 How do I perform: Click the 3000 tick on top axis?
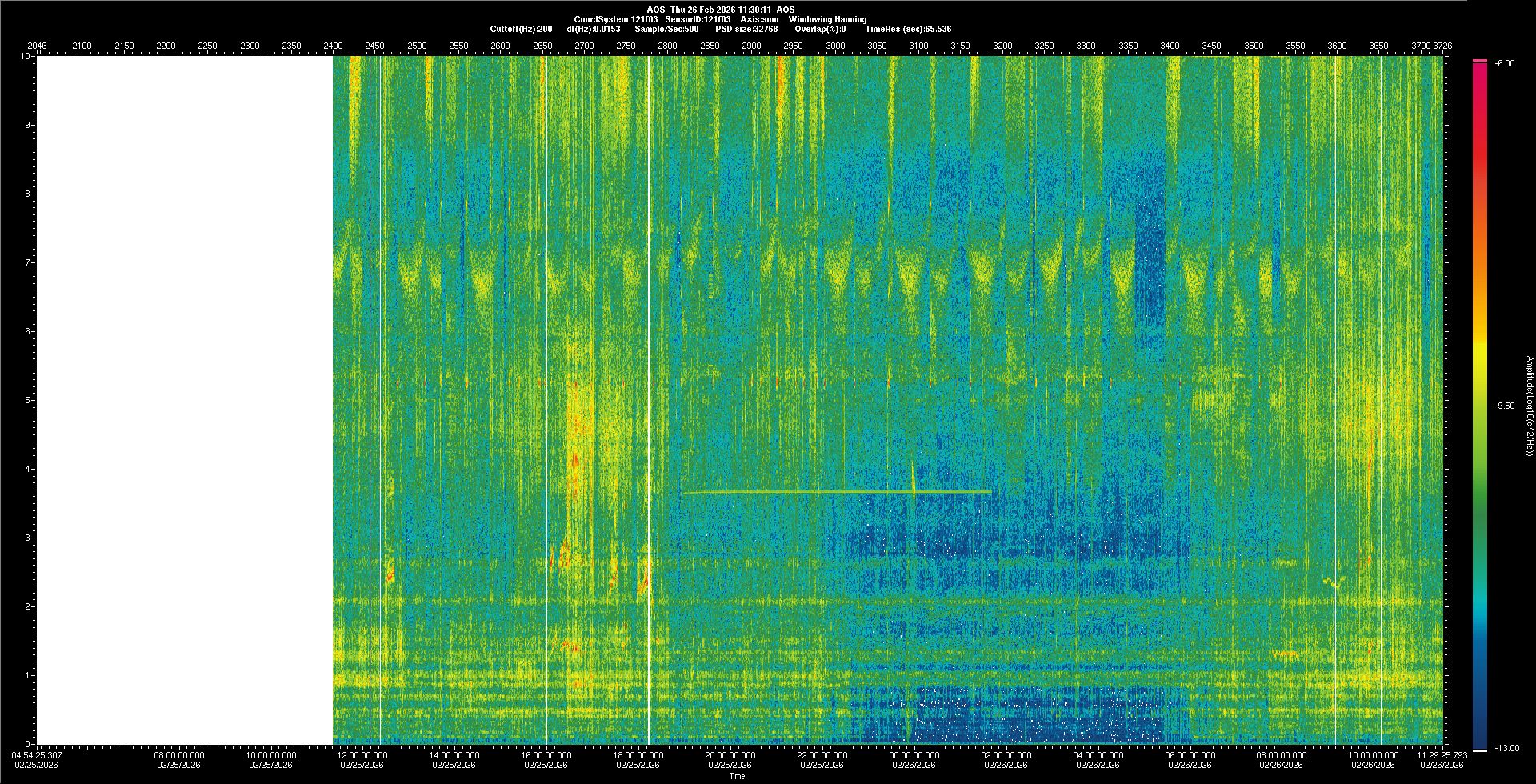click(835, 46)
